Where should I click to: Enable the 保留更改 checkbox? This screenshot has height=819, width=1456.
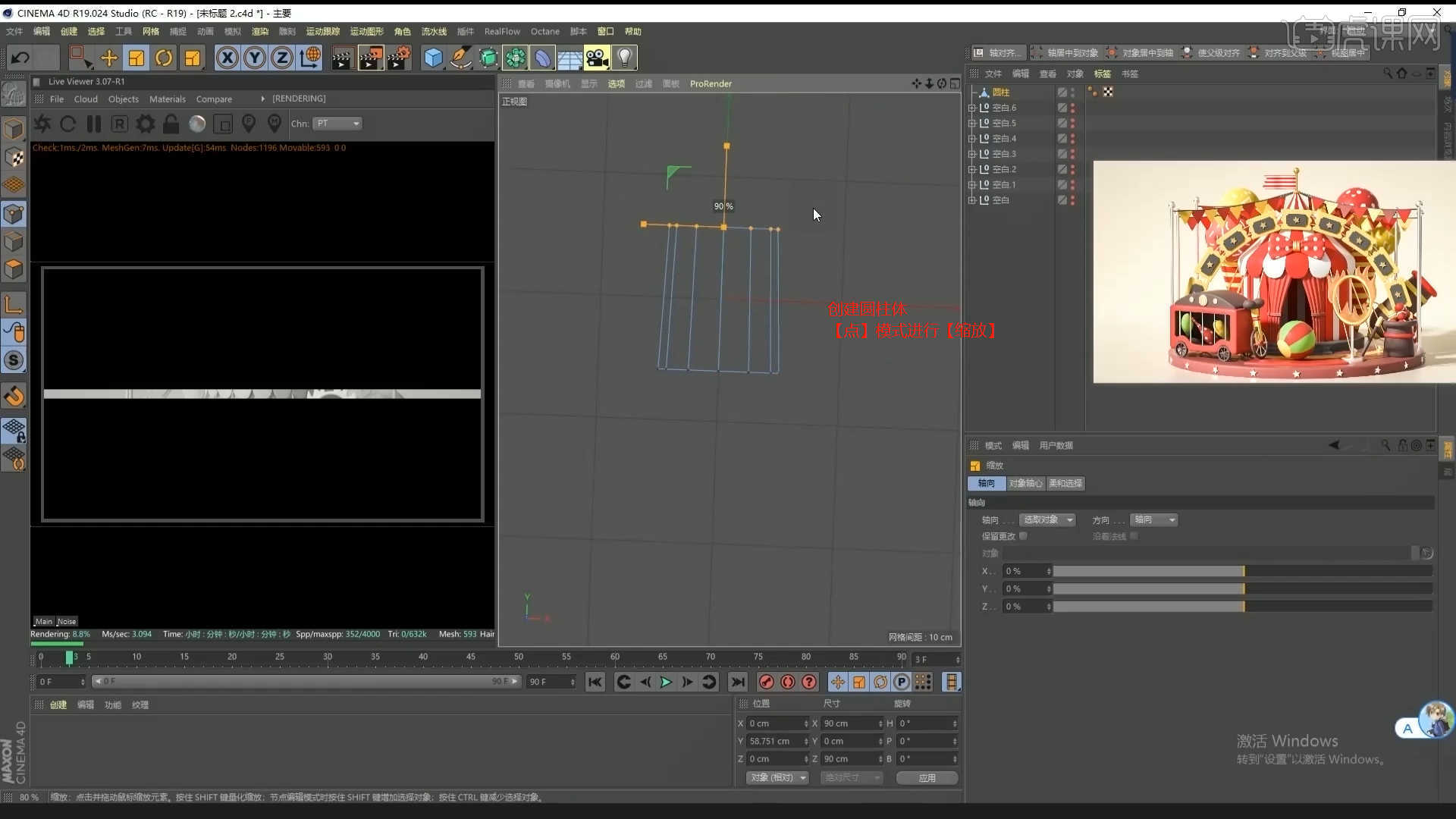coord(1023,535)
